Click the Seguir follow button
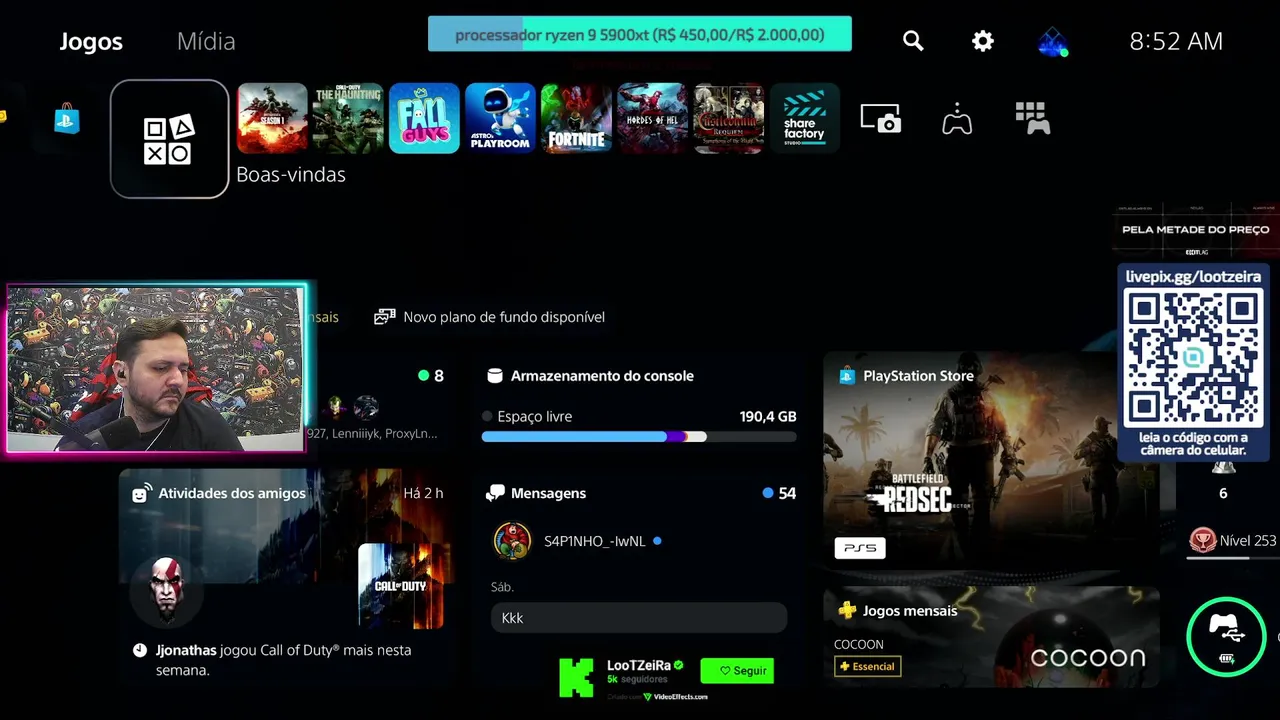1280x720 pixels. pyautogui.click(x=737, y=671)
